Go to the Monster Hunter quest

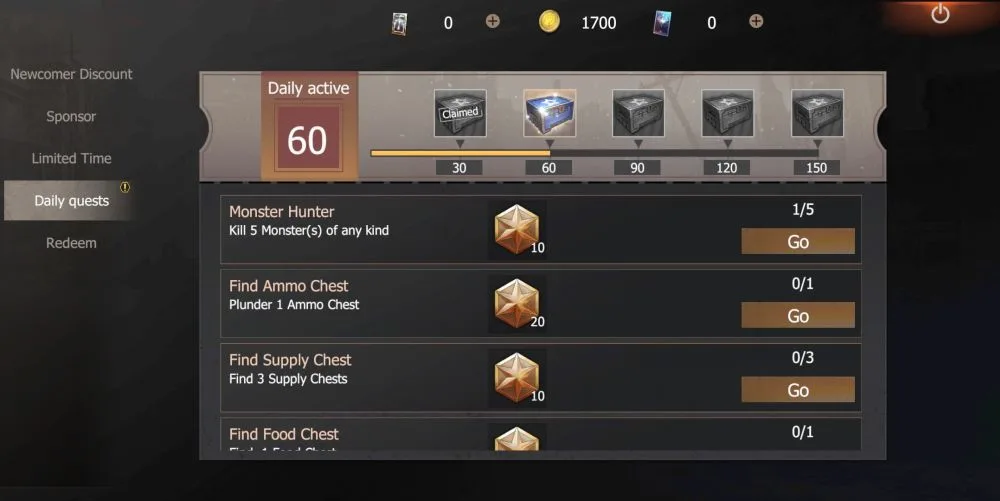point(798,242)
